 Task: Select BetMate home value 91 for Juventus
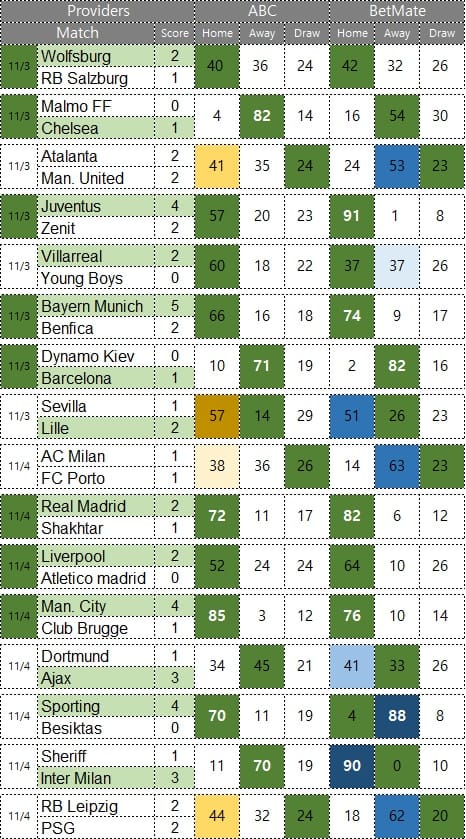[352, 216]
